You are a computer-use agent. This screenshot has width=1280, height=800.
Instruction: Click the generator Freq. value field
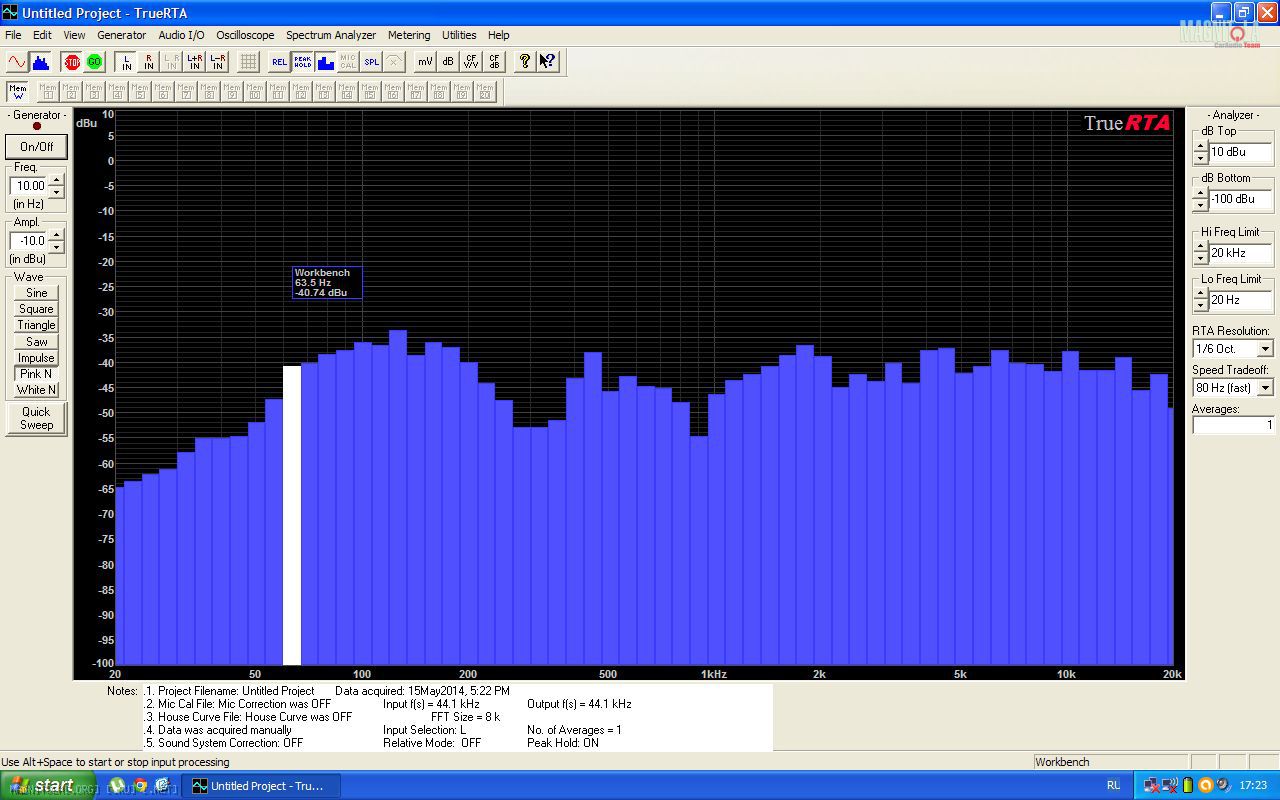click(30, 185)
